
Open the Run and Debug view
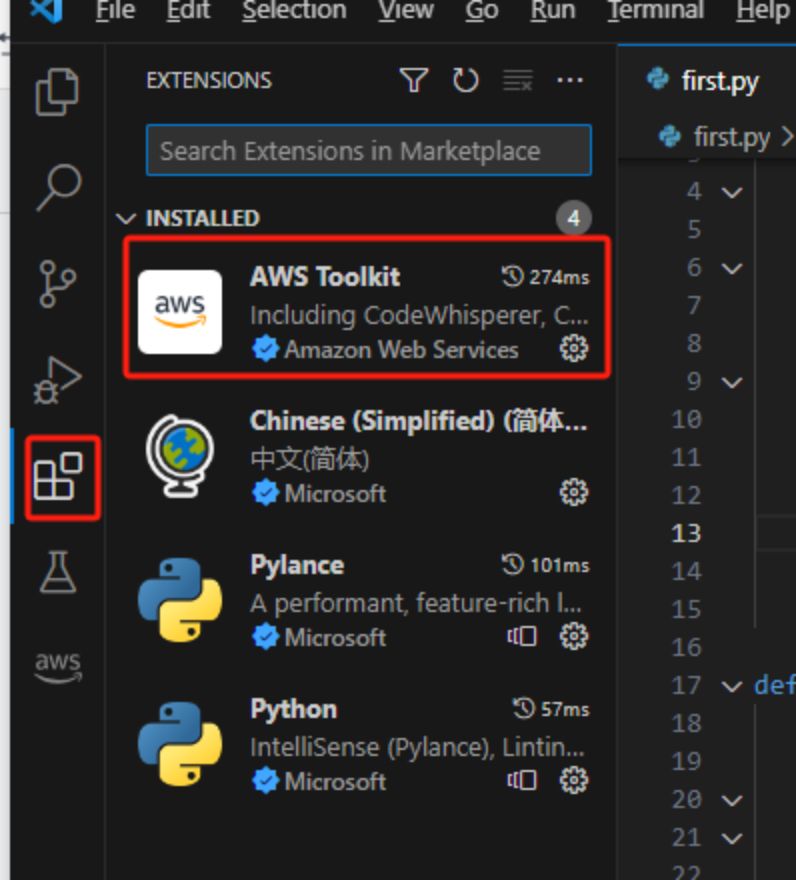pyautogui.click(x=57, y=380)
